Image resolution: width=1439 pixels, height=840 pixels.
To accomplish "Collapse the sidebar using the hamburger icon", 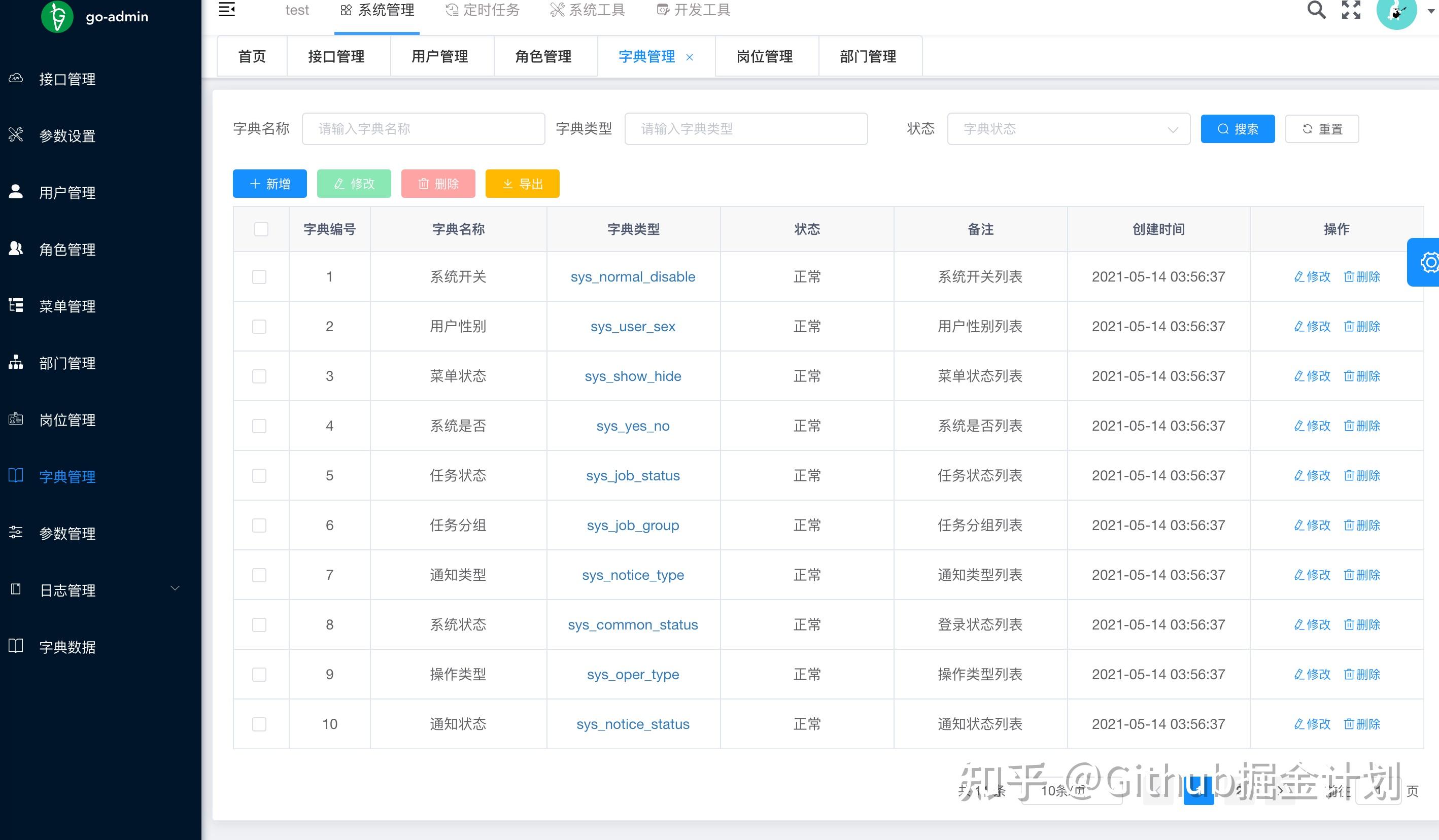I will point(226,9).
